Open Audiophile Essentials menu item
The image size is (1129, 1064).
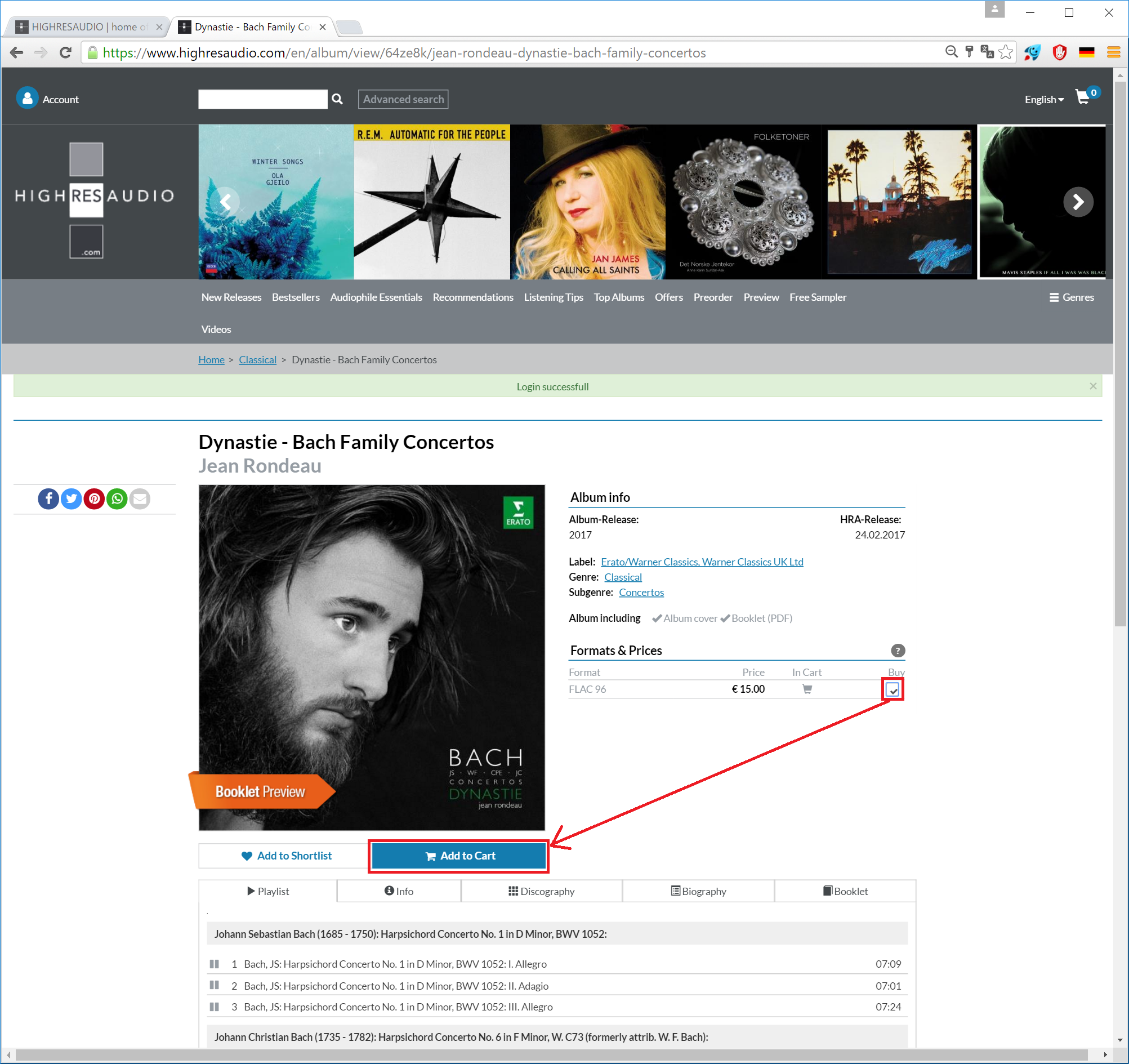click(376, 297)
